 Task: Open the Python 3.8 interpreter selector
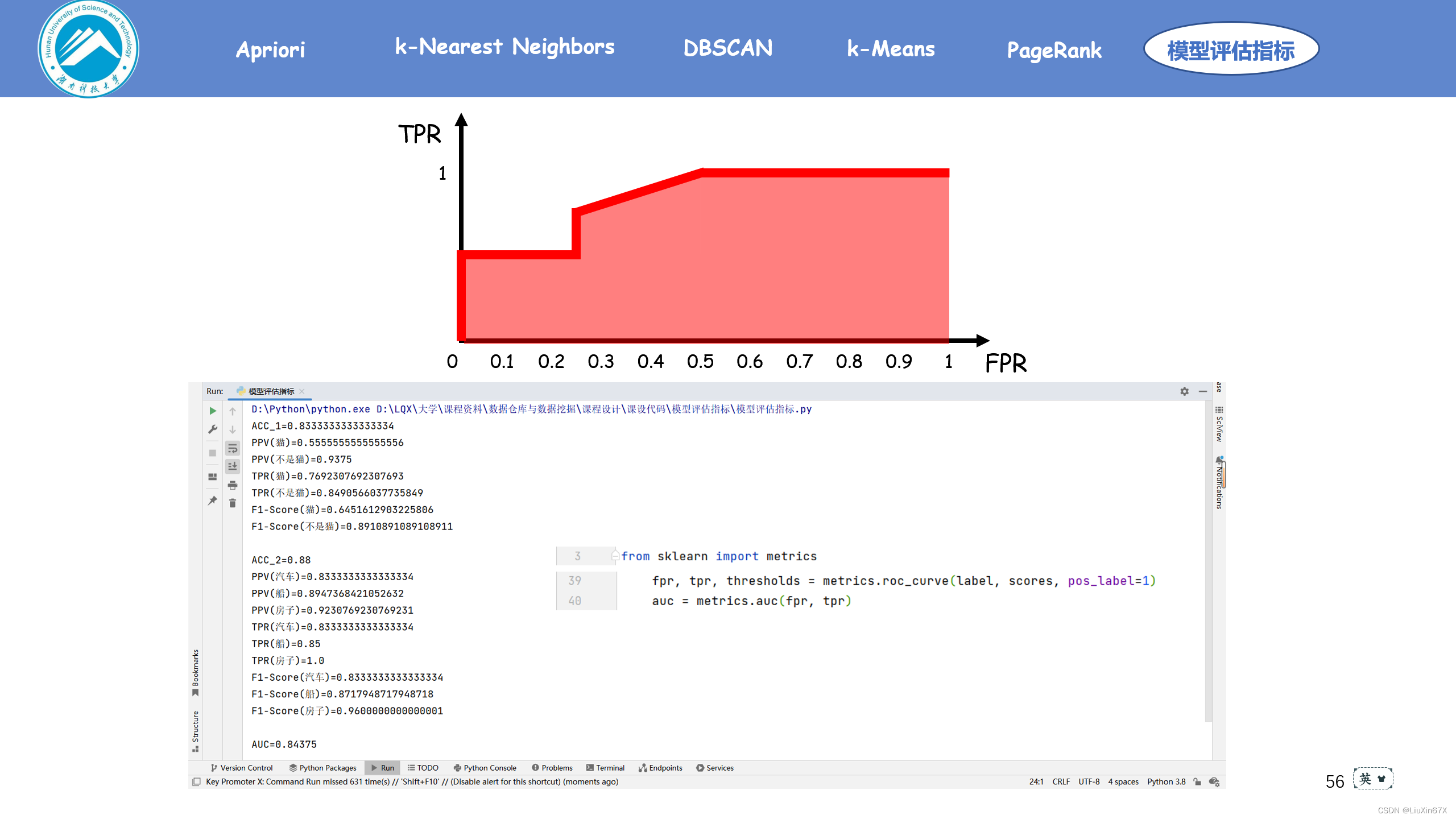pos(1166,782)
